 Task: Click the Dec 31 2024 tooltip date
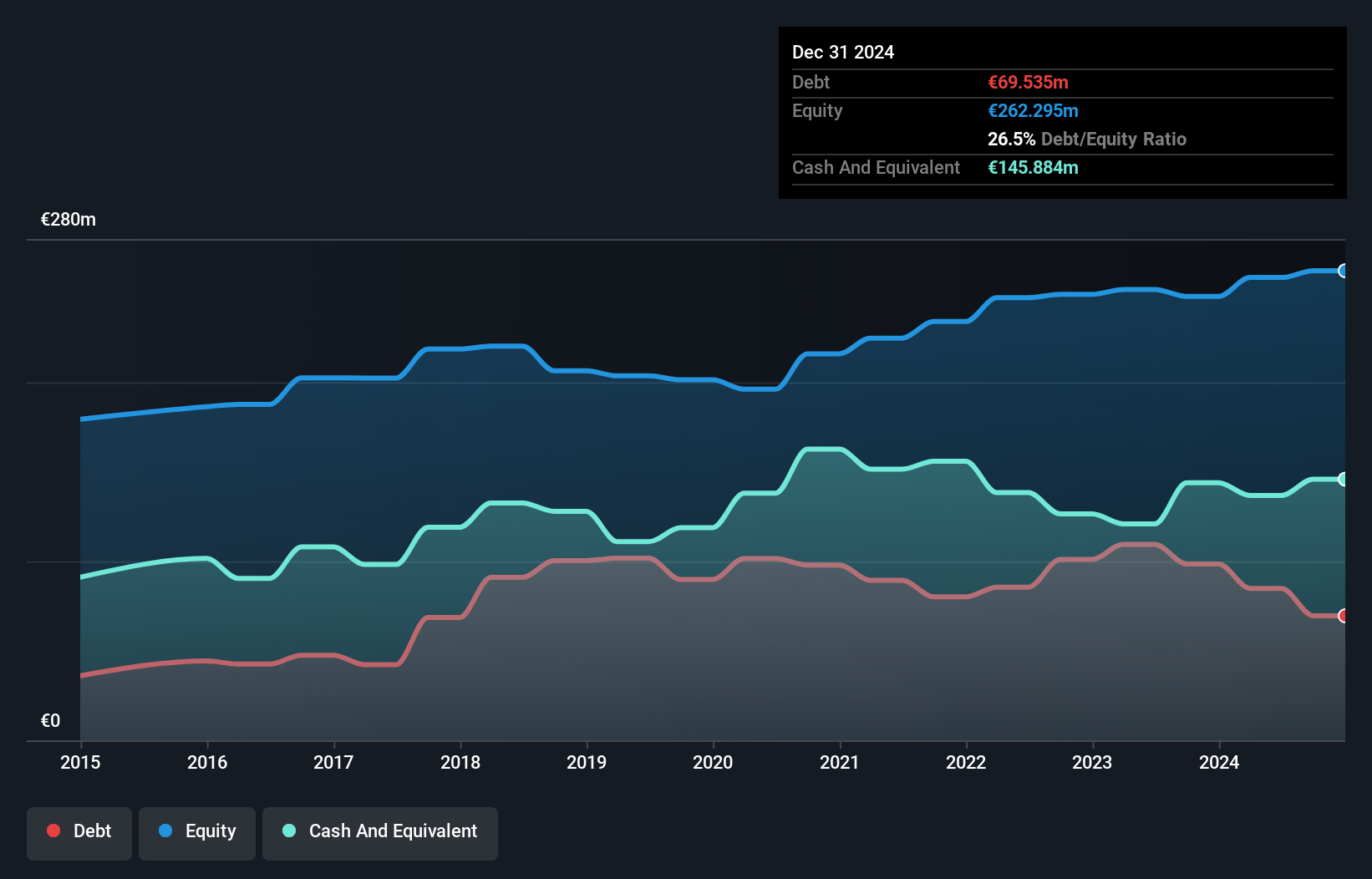pos(843,52)
